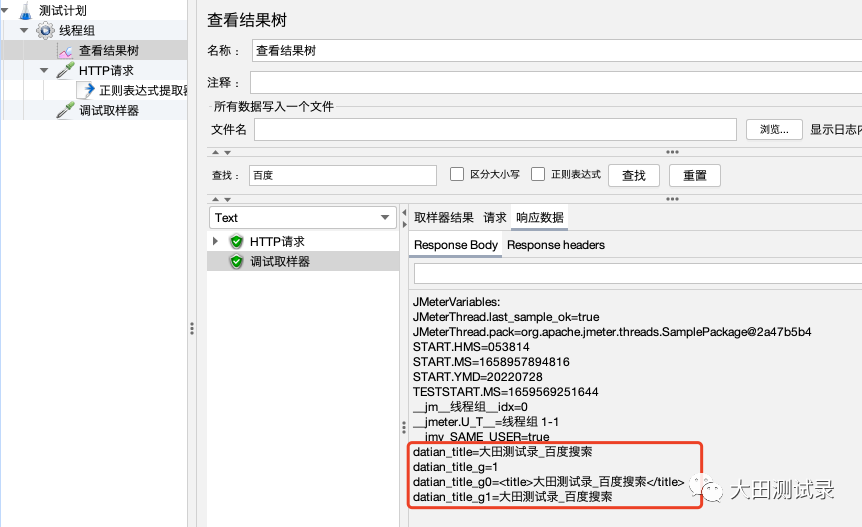Click the 浏览... browse button
862x527 pixels.
[x=774, y=130]
